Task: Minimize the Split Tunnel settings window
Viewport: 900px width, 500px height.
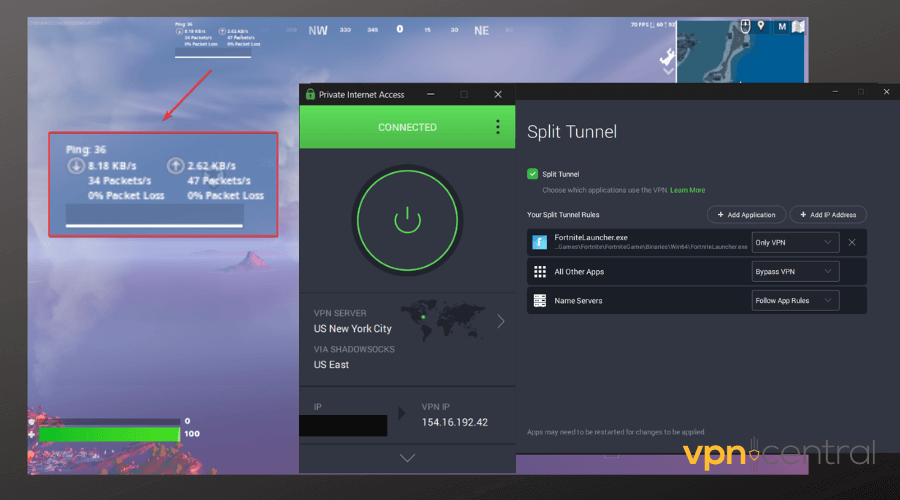Action: (835, 91)
